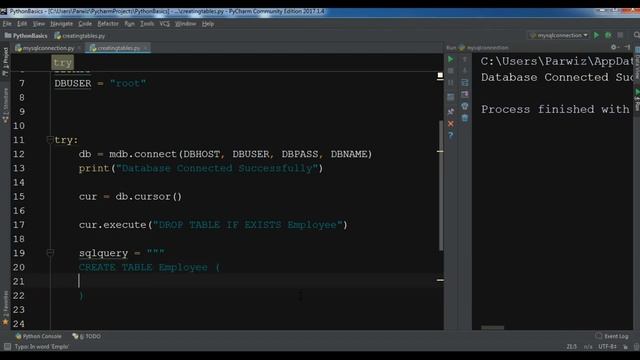Image resolution: width=640 pixels, height=360 pixels.
Task: Hide Run panel with arrow icon
Action: [627, 47]
